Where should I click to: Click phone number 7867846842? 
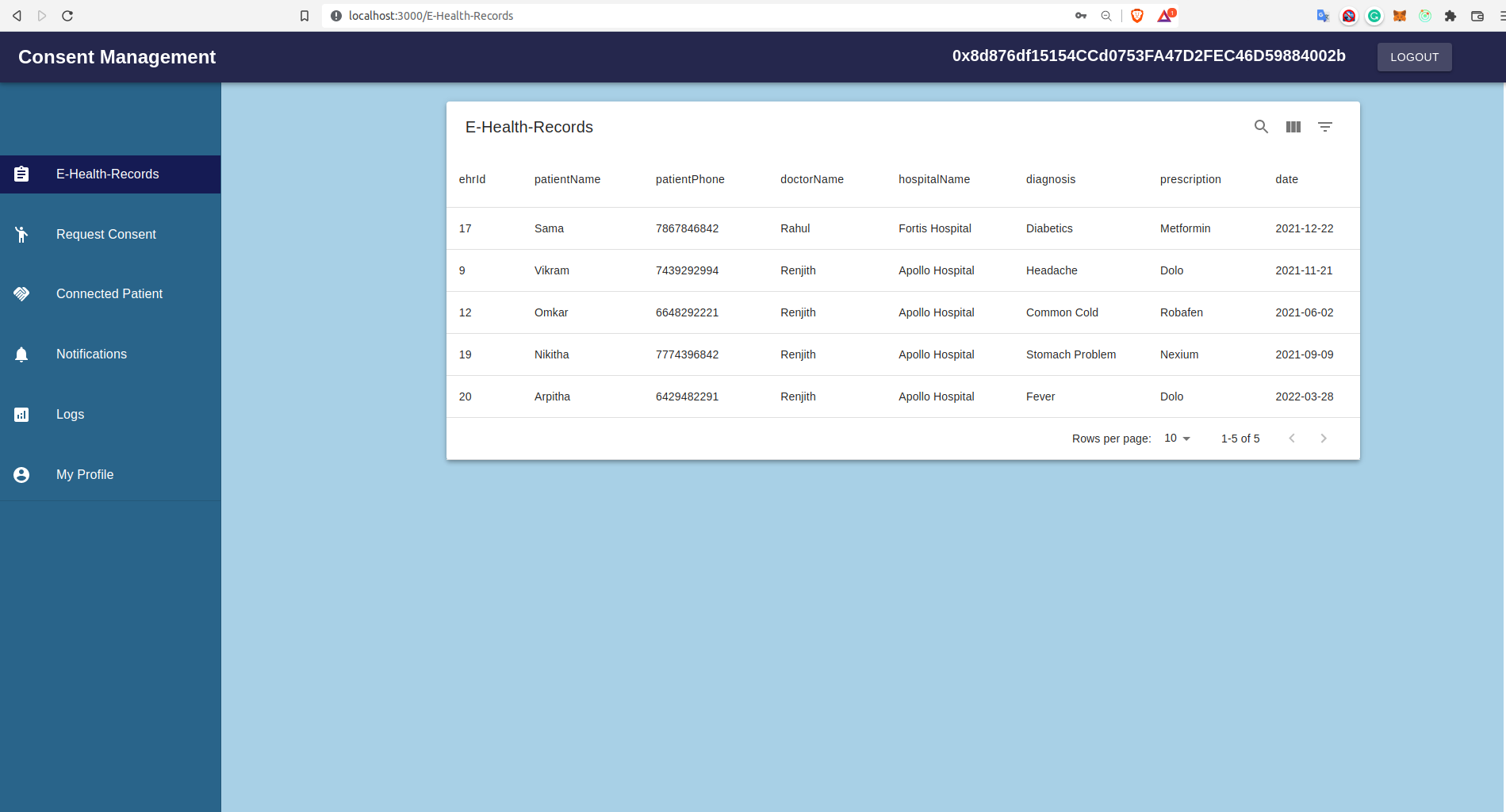tap(687, 228)
